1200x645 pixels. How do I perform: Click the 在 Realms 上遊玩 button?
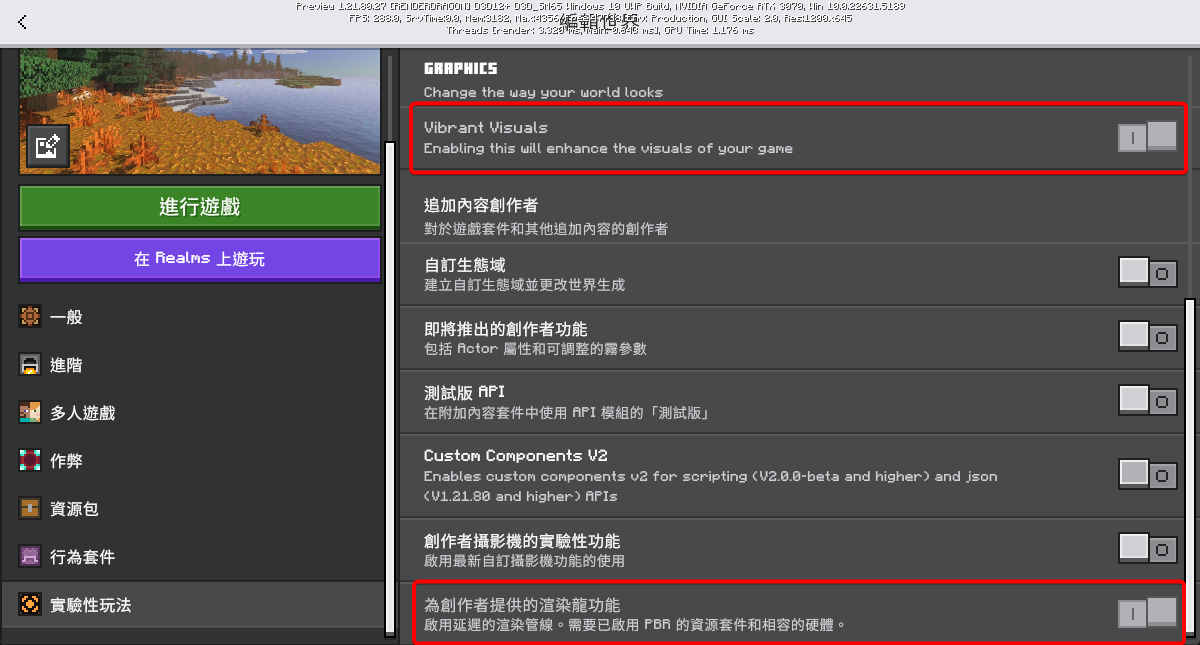(x=199, y=258)
